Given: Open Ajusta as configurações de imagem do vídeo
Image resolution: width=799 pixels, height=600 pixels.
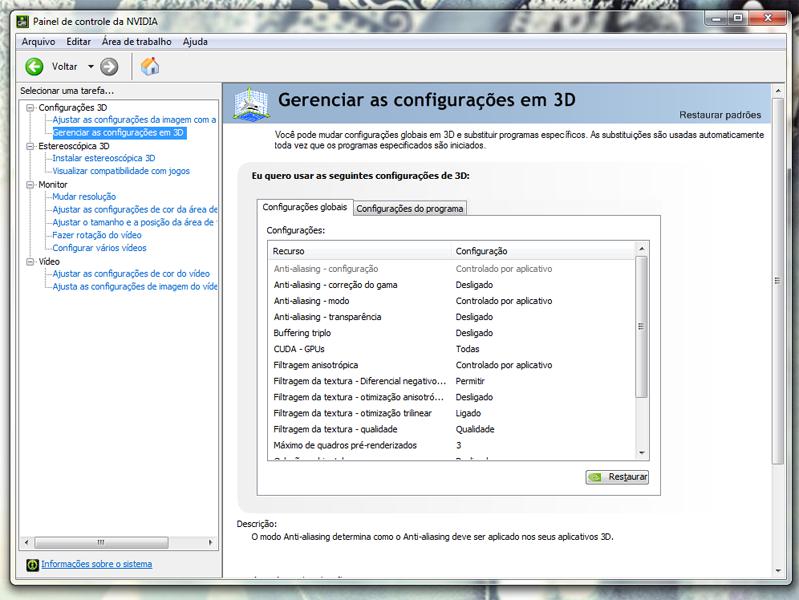Looking at the screenshot, I should click(135, 286).
